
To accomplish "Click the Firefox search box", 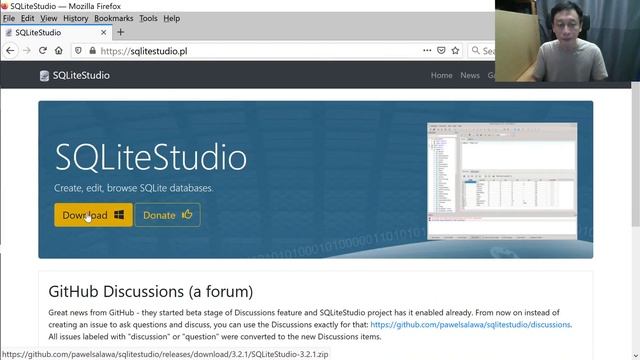I will (481, 51).
